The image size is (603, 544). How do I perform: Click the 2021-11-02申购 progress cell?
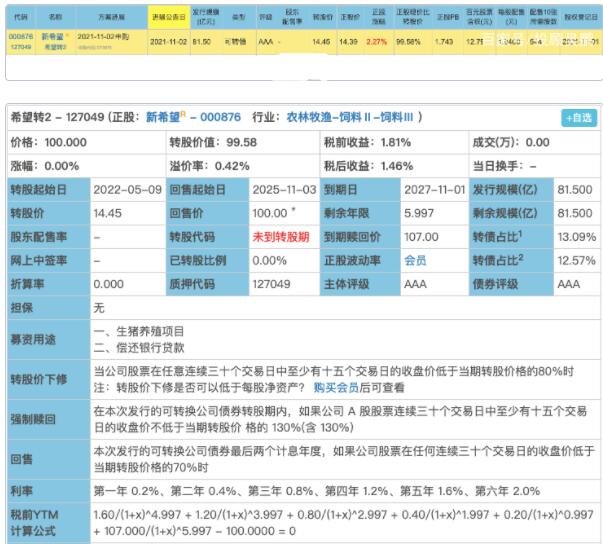pos(103,37)
